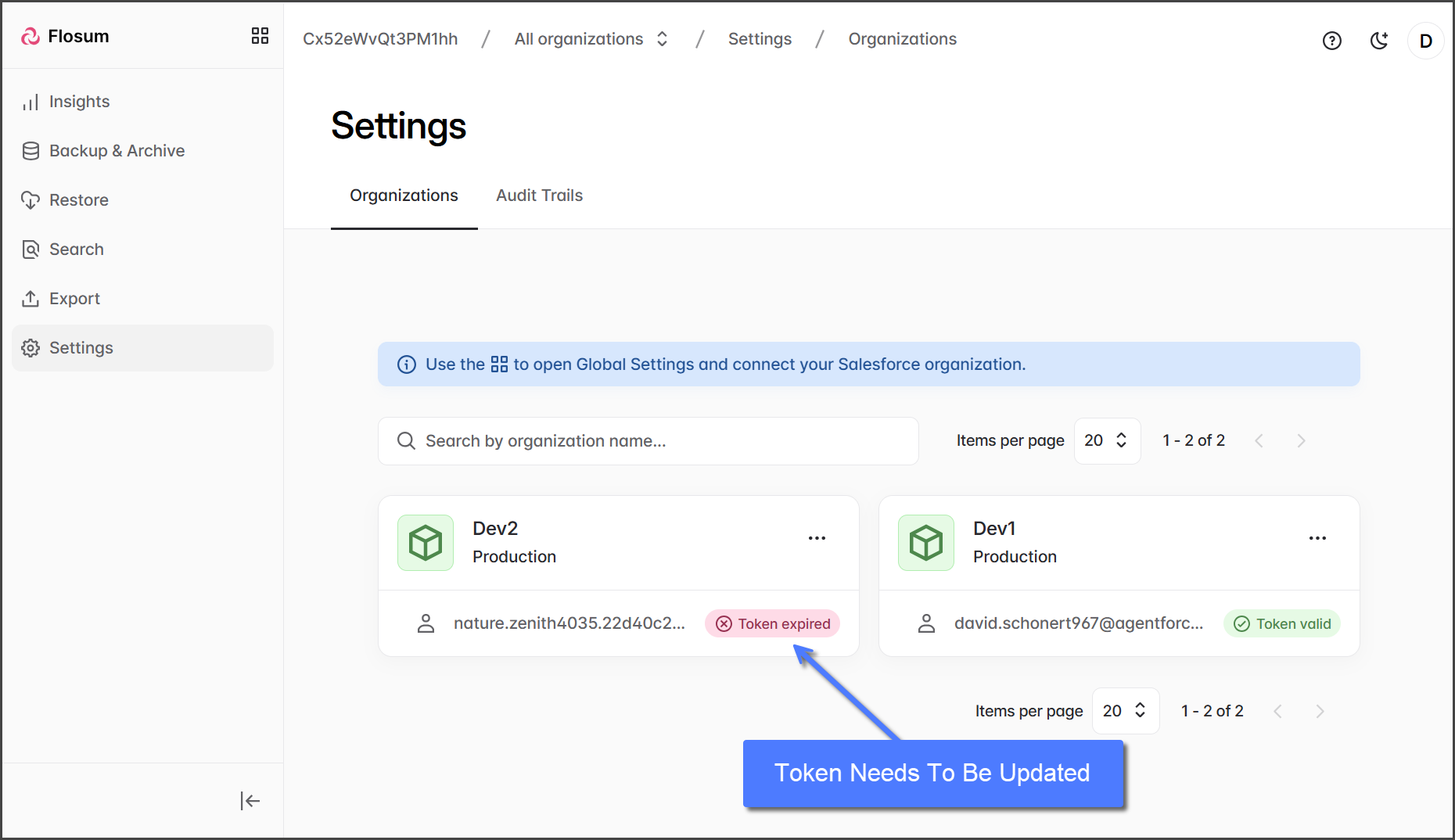This screenshot has width=1455, height=840.
Task: Select the Organizations tab
Action: (404, 196)
